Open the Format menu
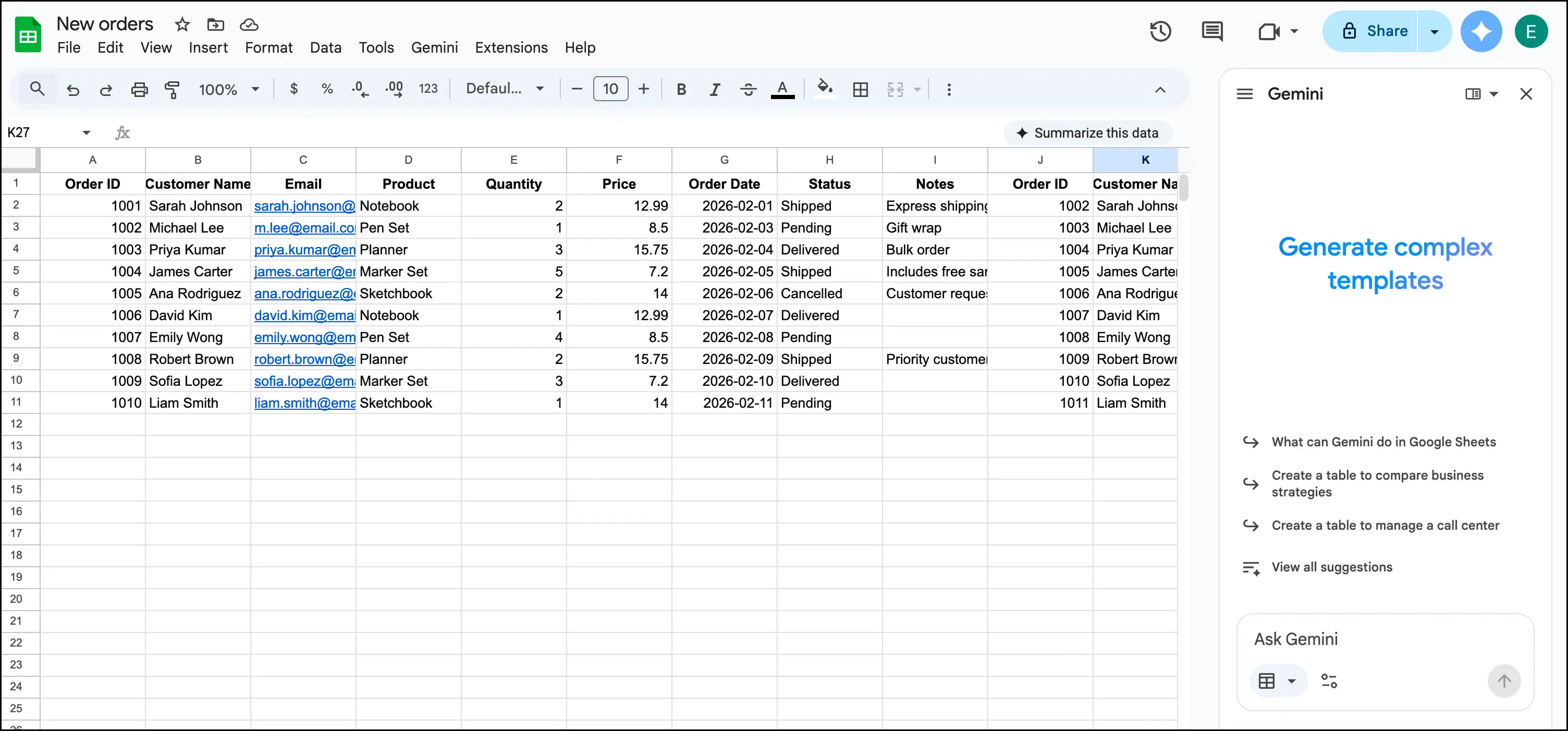The height and width of the screenshot is (731, 1568). click(269, 47)
